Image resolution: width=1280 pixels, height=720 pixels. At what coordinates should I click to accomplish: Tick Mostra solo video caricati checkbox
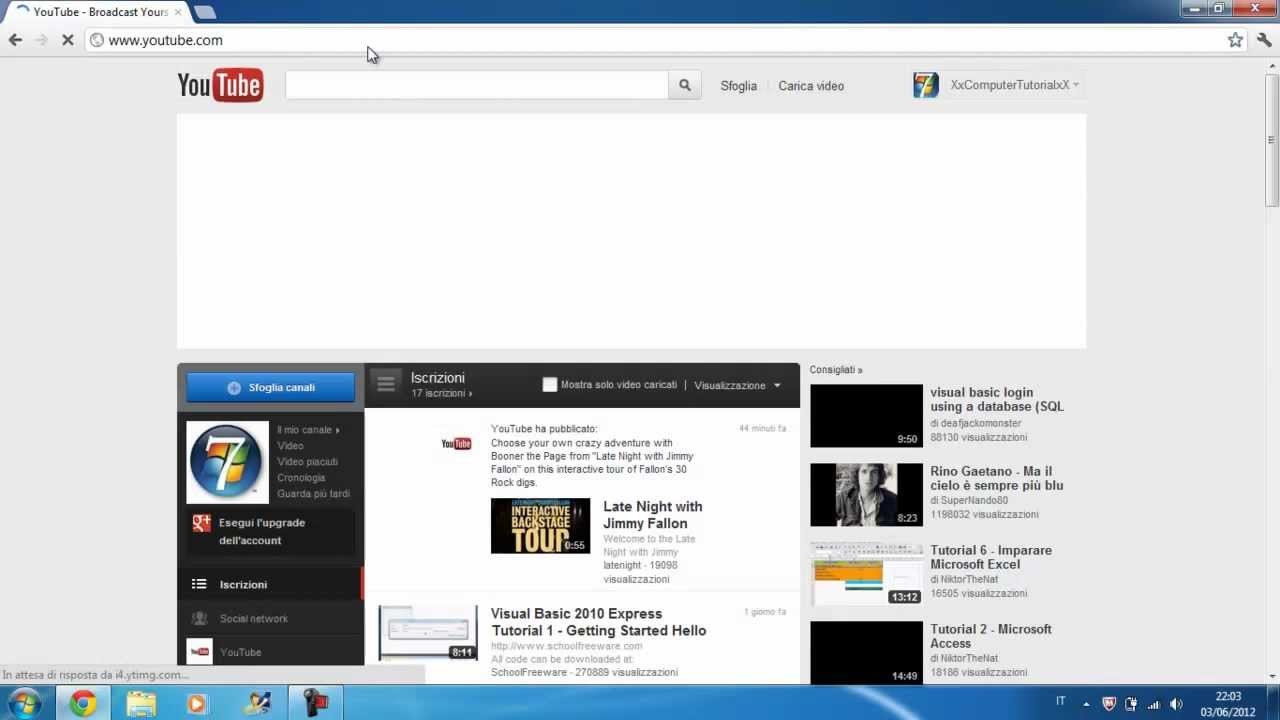[549, 385]
